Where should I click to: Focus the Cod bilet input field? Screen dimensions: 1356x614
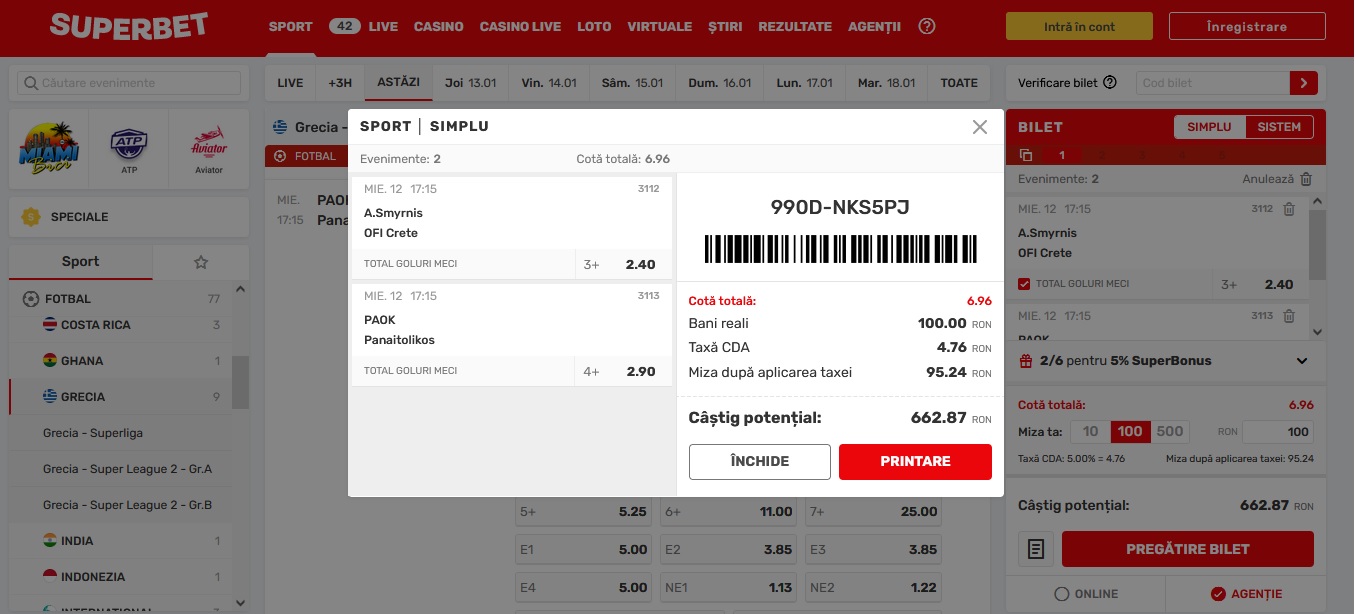pyautogui.click(x=1212, y=83)
